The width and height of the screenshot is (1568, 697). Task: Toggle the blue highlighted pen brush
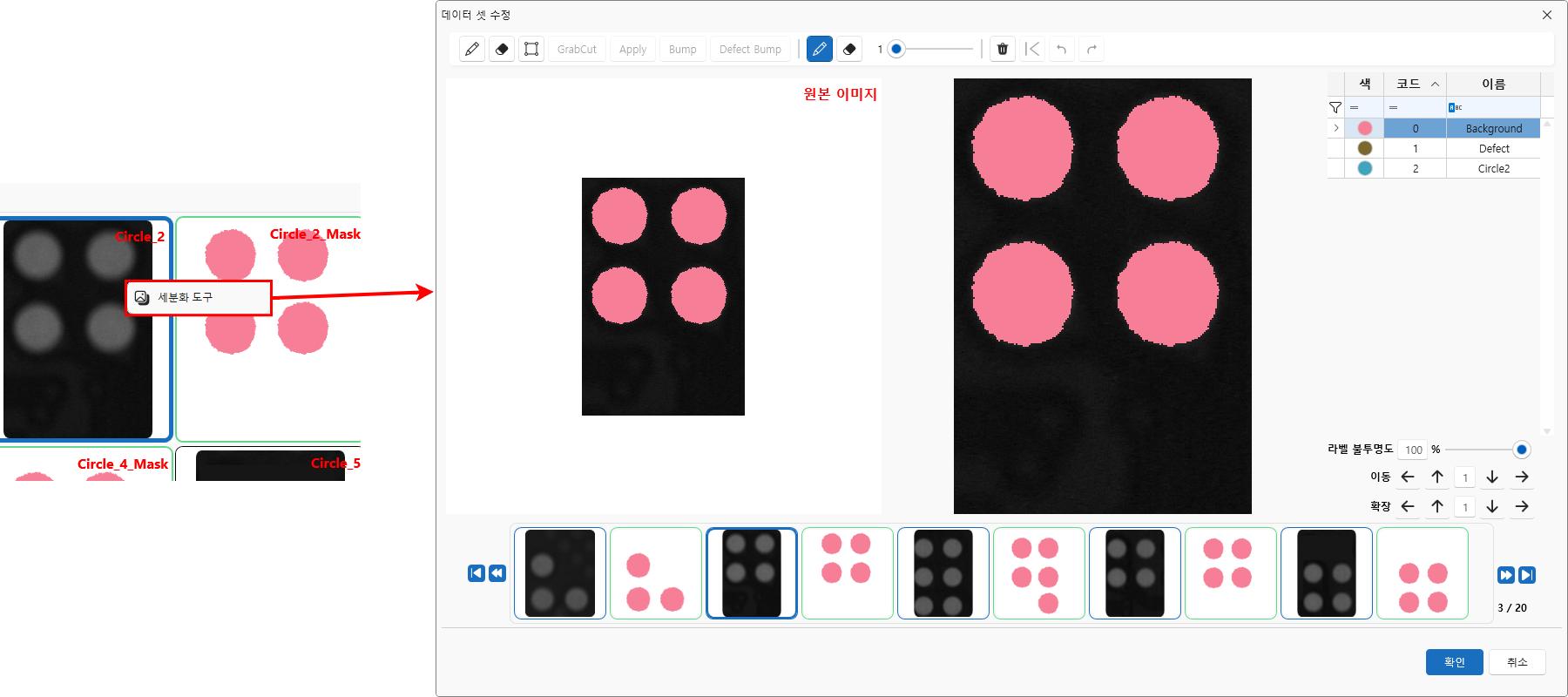(820, 50)
